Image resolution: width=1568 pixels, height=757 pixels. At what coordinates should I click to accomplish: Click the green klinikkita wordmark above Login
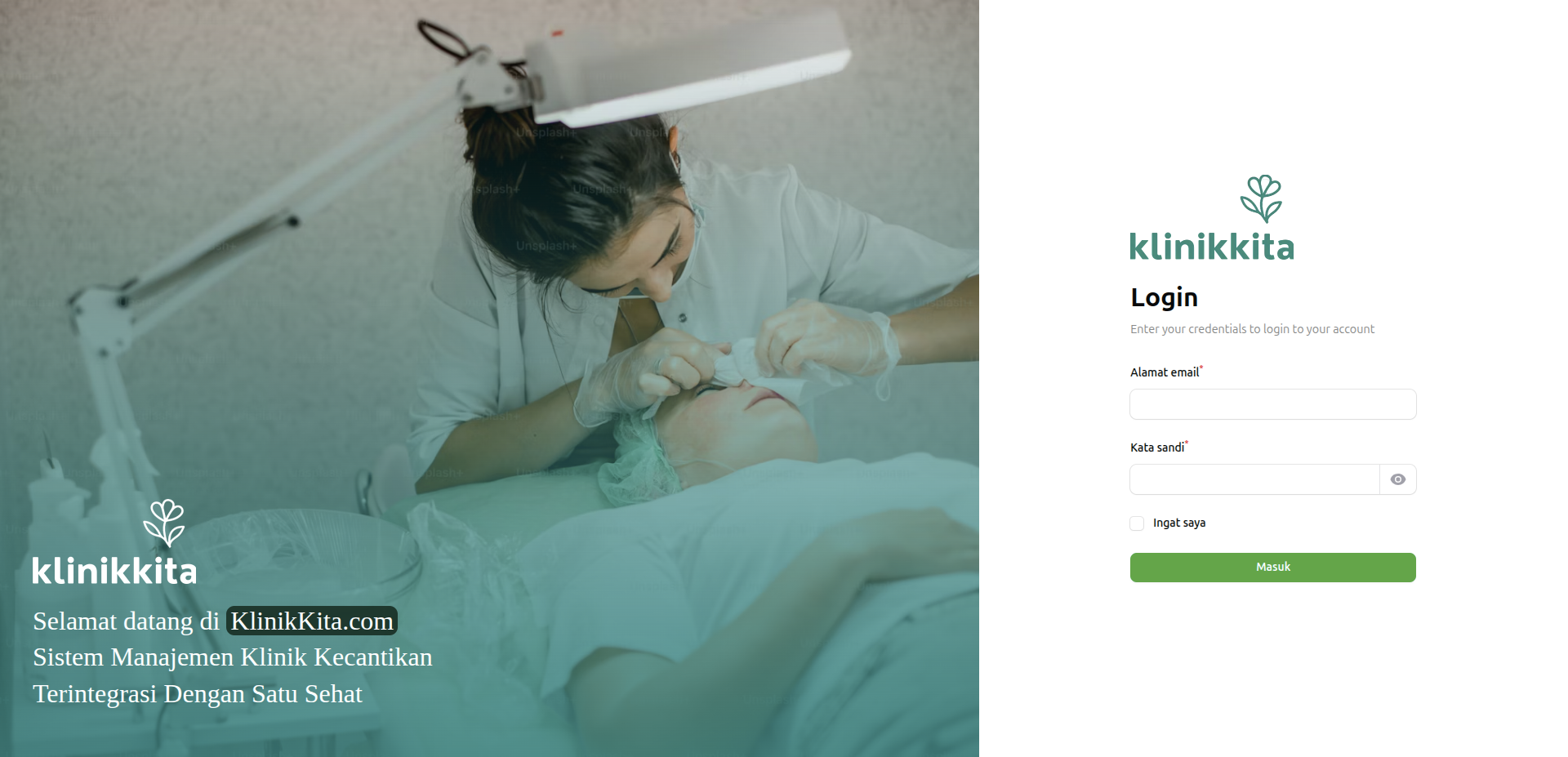pyautogui.click(x=1212, y=247)
